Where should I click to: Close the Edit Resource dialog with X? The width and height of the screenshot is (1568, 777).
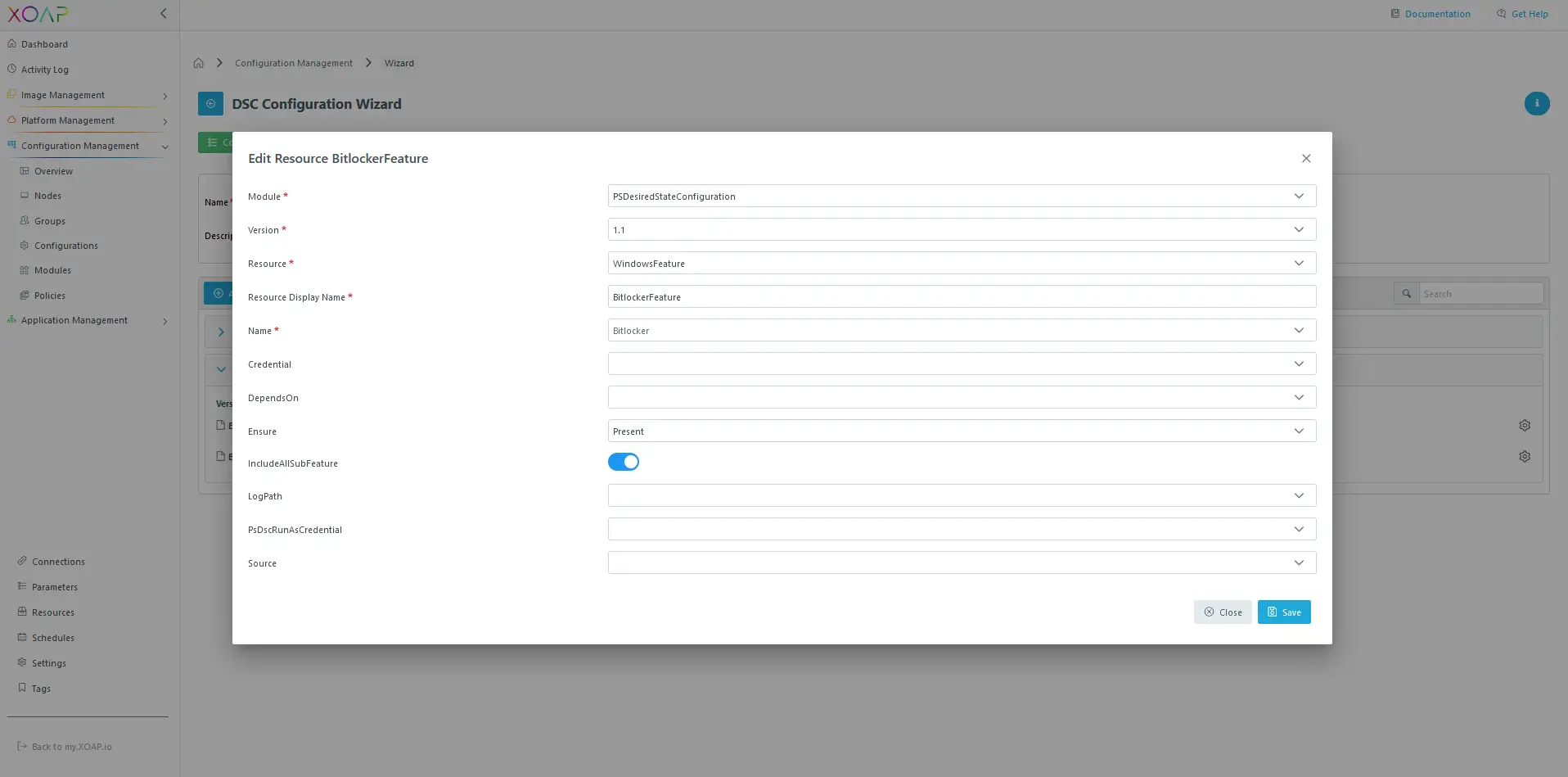pyautogui.click(x=1306, y=158)
